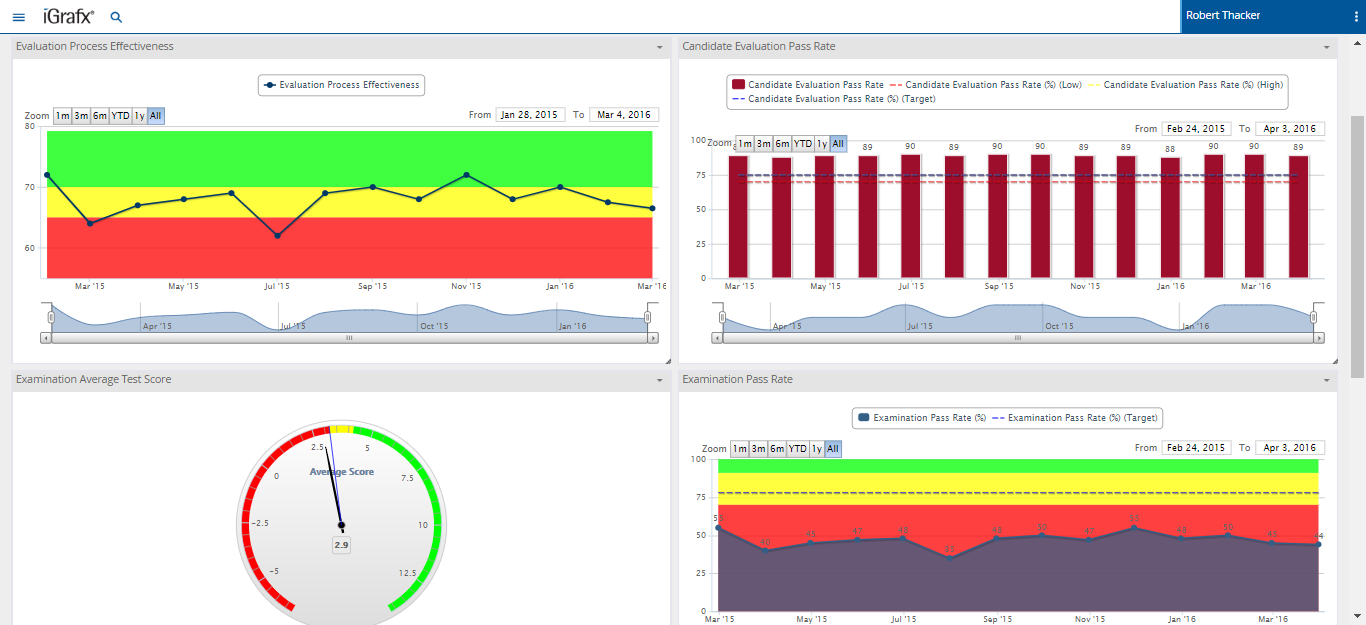Click the right scroll arrow of the Evaluation Process Effectiveness navigator
The height and width of the screenshot is (625, 1366).
pyautogui.click(x=651, y=338)
